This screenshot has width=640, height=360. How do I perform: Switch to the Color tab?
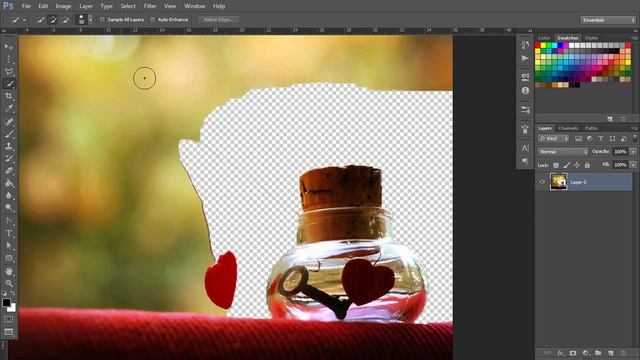[x=544, y=38]
